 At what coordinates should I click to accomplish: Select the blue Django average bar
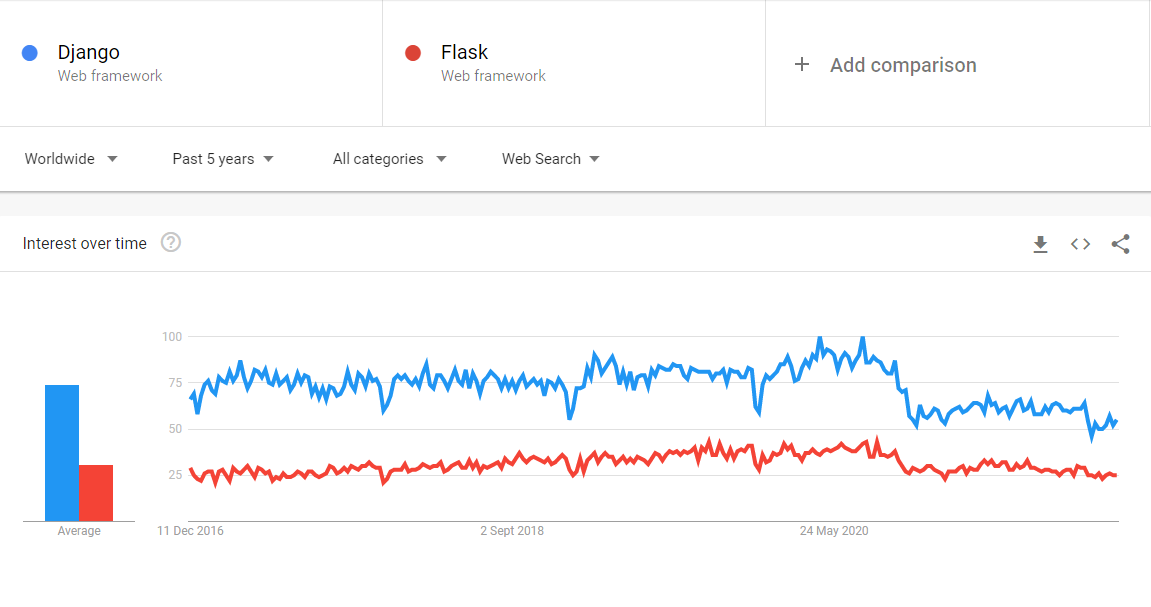coord(62,453)
